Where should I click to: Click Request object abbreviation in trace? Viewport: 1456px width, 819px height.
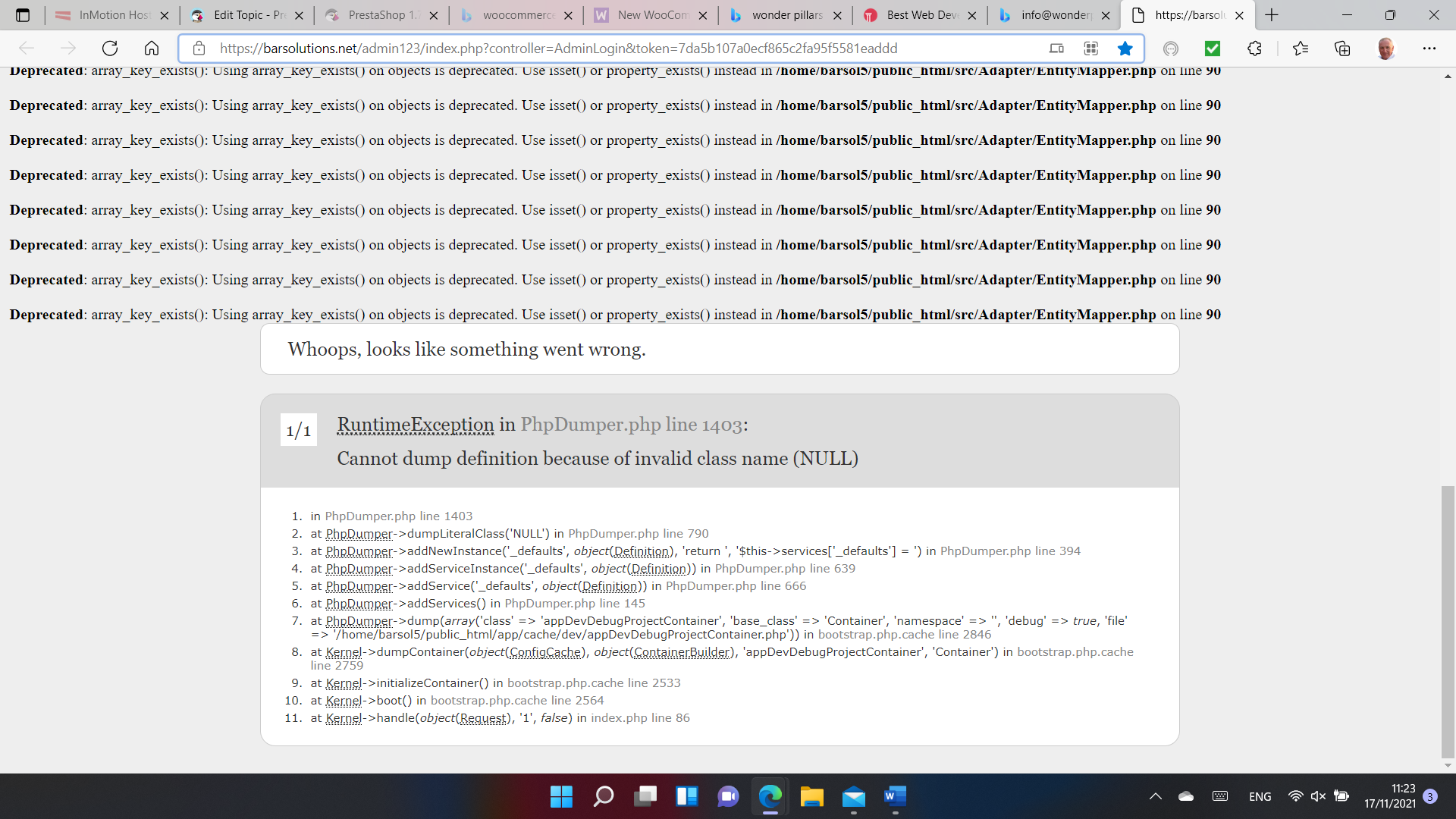[482, 718]
